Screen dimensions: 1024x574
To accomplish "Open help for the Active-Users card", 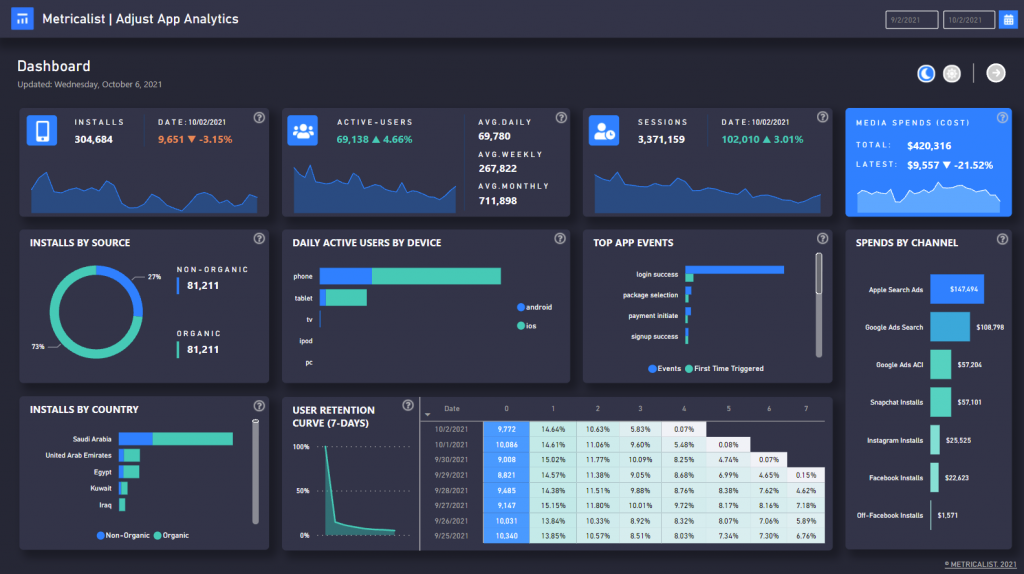I will click(559, 118).
